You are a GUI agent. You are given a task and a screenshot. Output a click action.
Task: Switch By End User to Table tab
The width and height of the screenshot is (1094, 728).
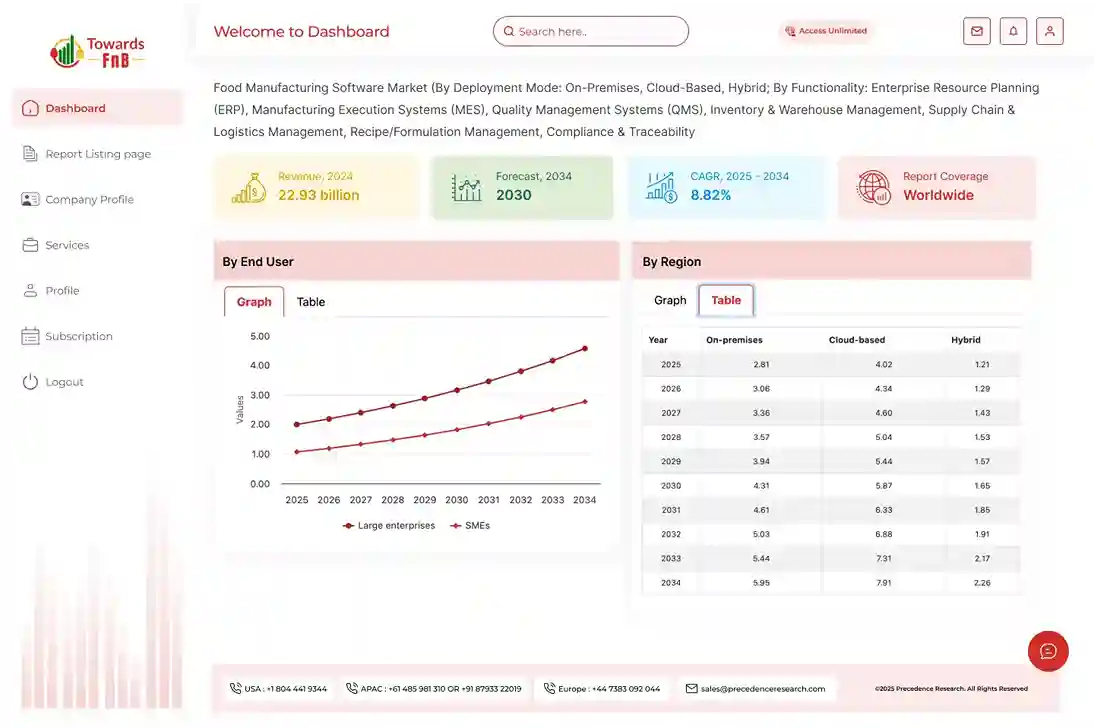310,302
